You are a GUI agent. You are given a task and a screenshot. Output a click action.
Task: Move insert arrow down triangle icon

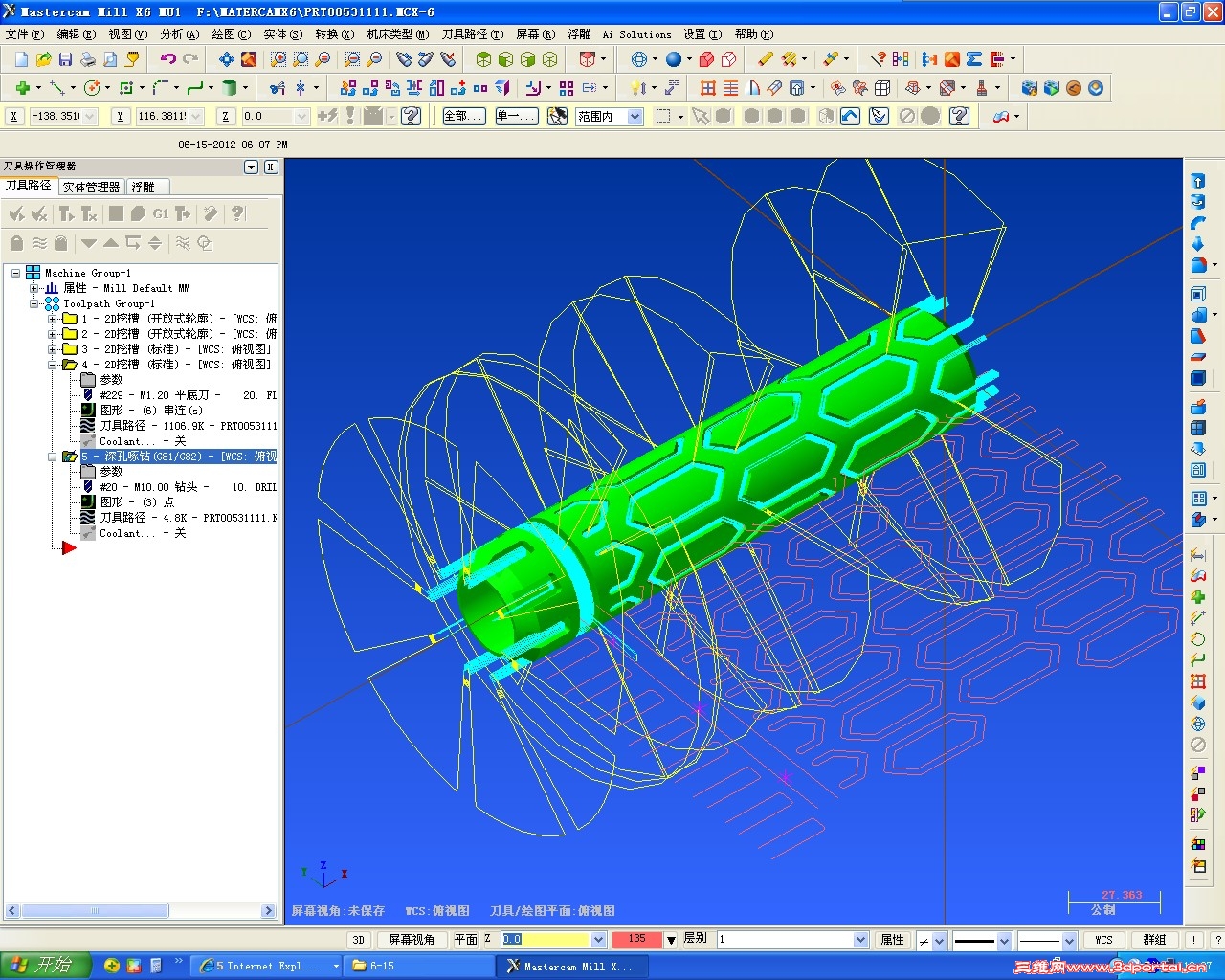pyautogui.click(x=89, y=243)
